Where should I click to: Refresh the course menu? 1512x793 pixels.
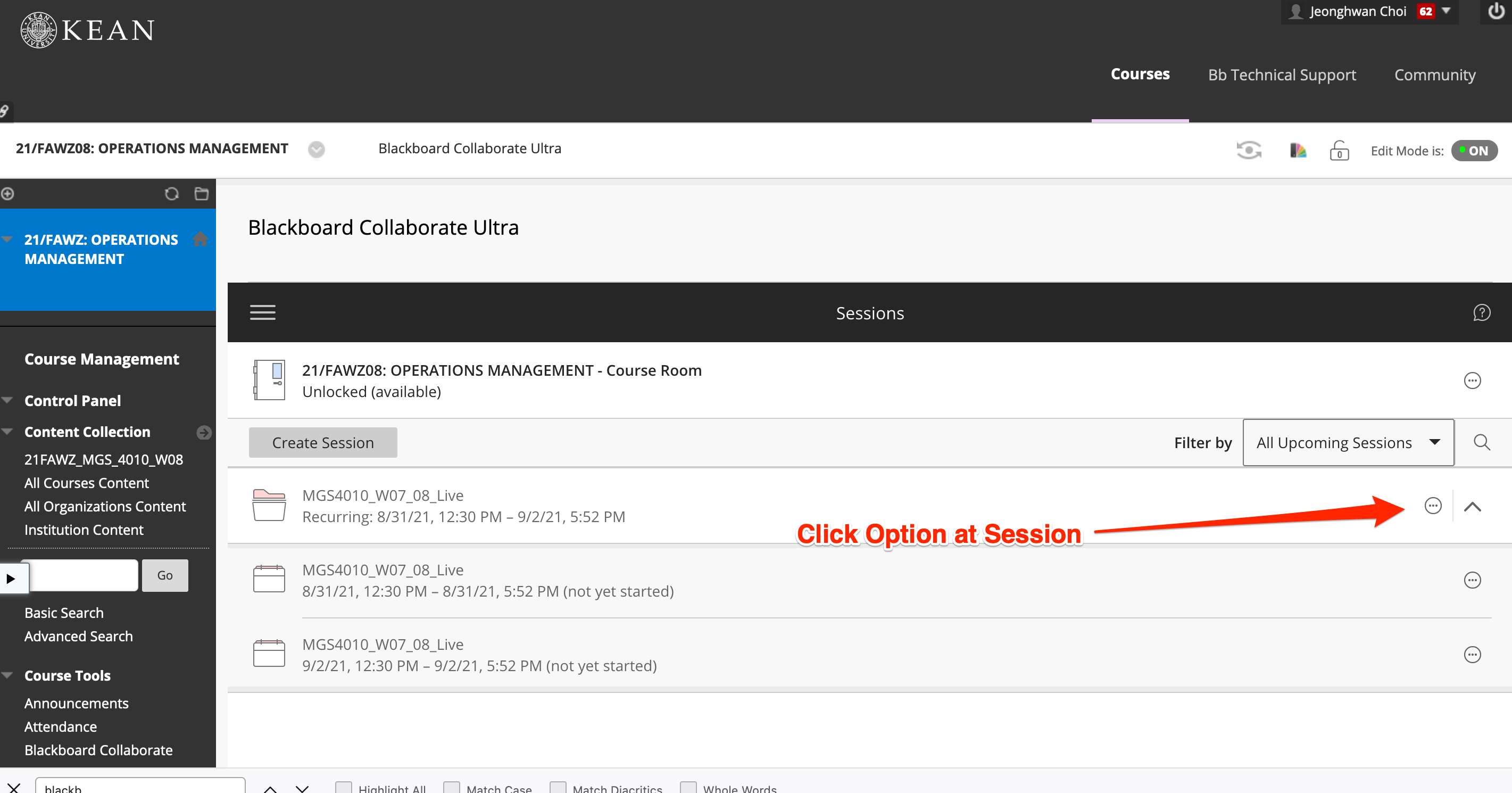171,194
